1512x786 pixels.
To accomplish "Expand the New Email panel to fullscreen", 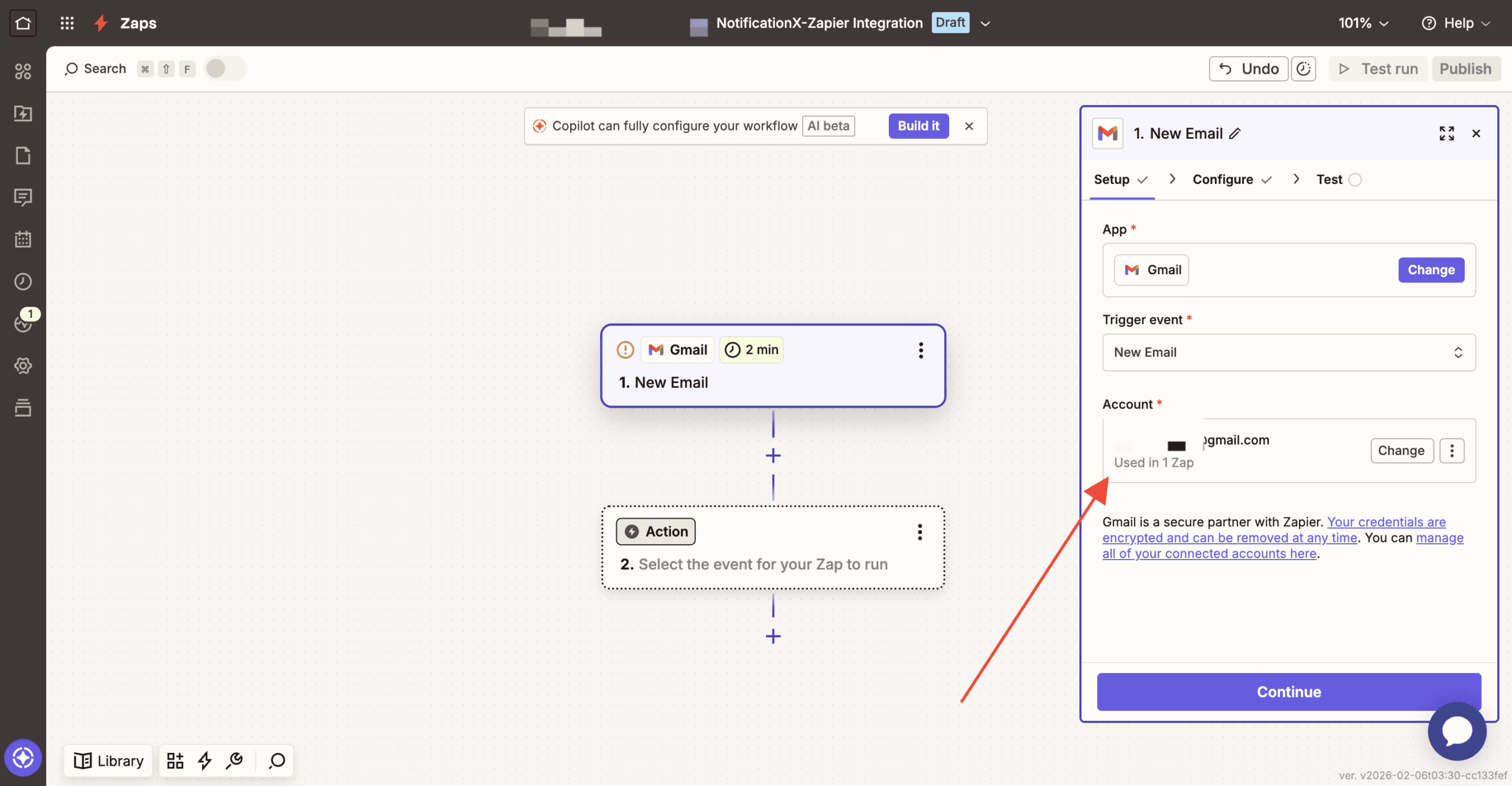I will [1446, 134].
